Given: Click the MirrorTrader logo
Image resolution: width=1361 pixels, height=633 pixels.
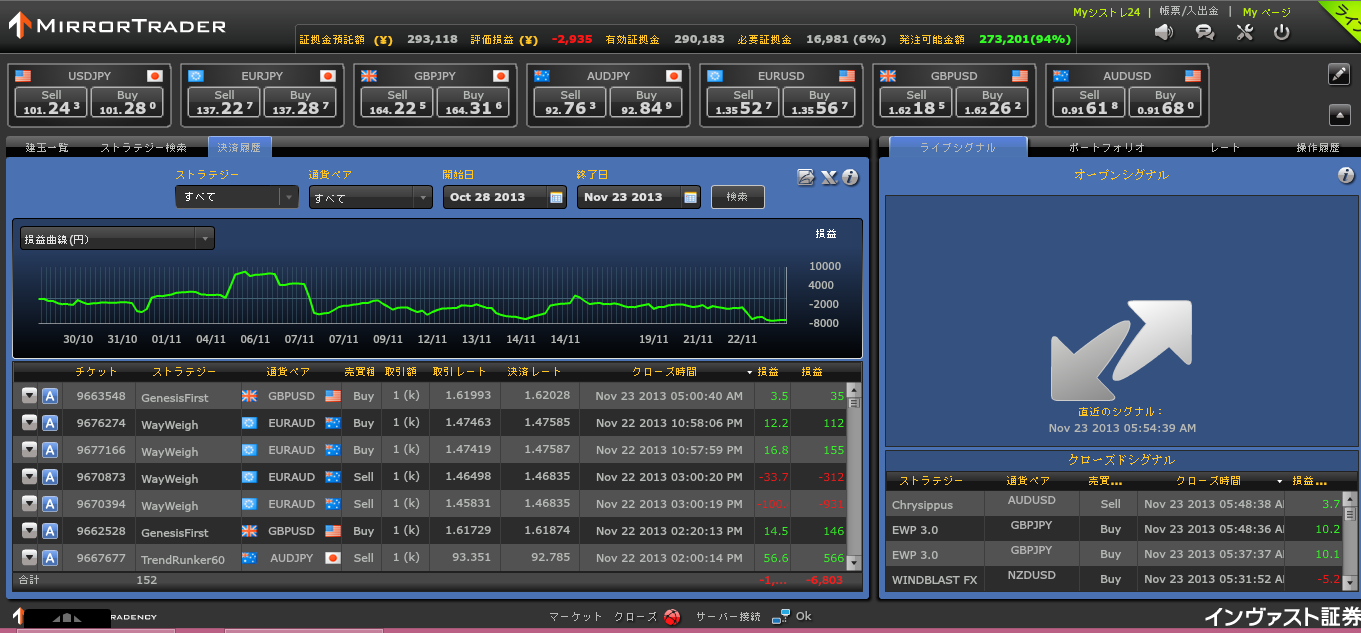Looking at the screenshot, I should tap(116, 26).
